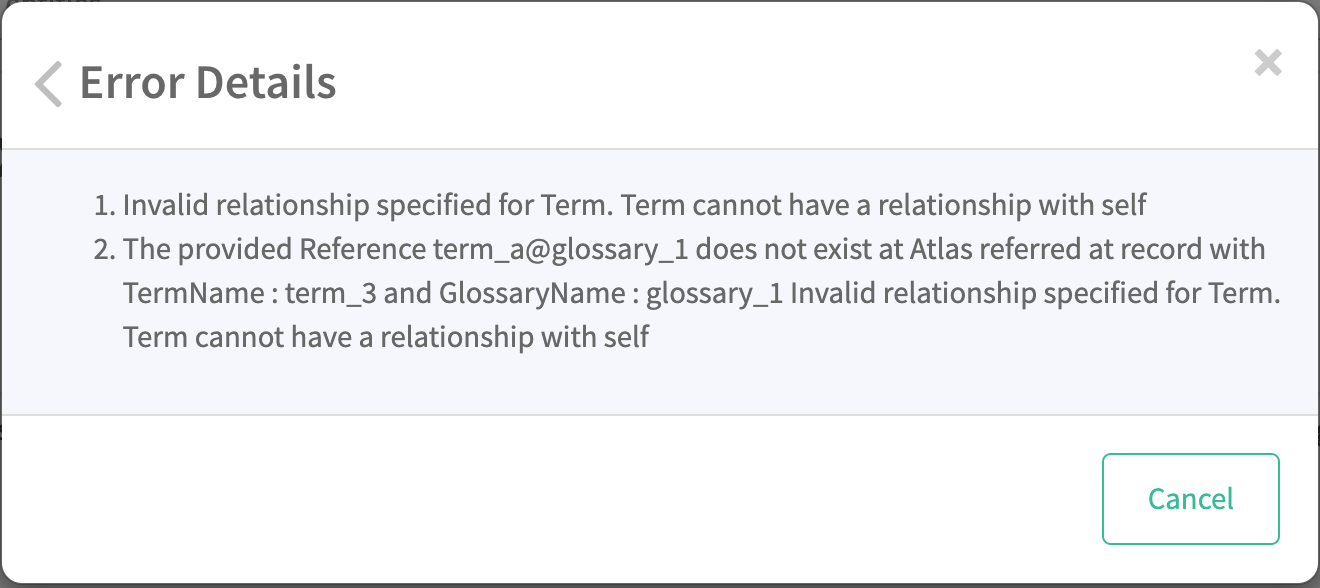Image resolution: width=1320 pixels, height=588 pixels.
Task: Click the word "Atlas" in second error
Action: click(941, 249)
